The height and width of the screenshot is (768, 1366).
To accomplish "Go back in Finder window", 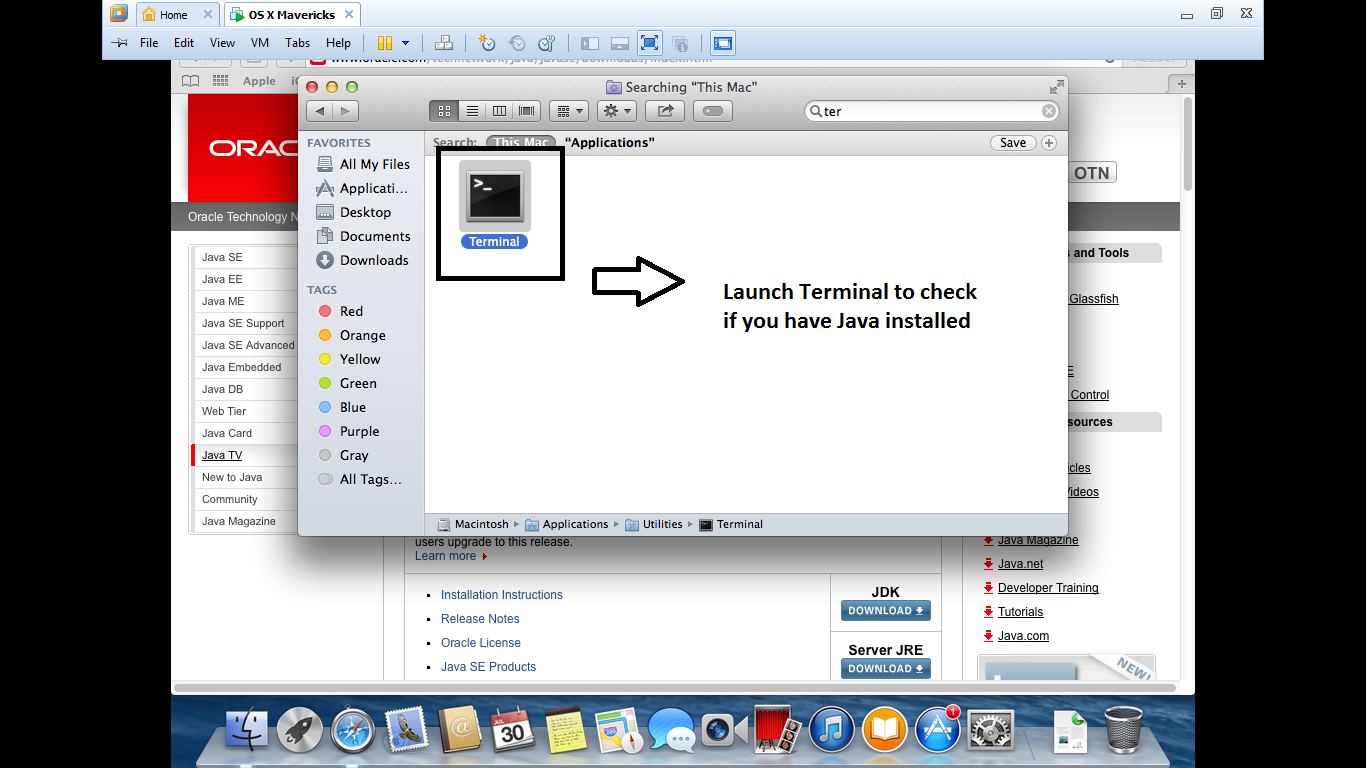I will pos(319,111).
